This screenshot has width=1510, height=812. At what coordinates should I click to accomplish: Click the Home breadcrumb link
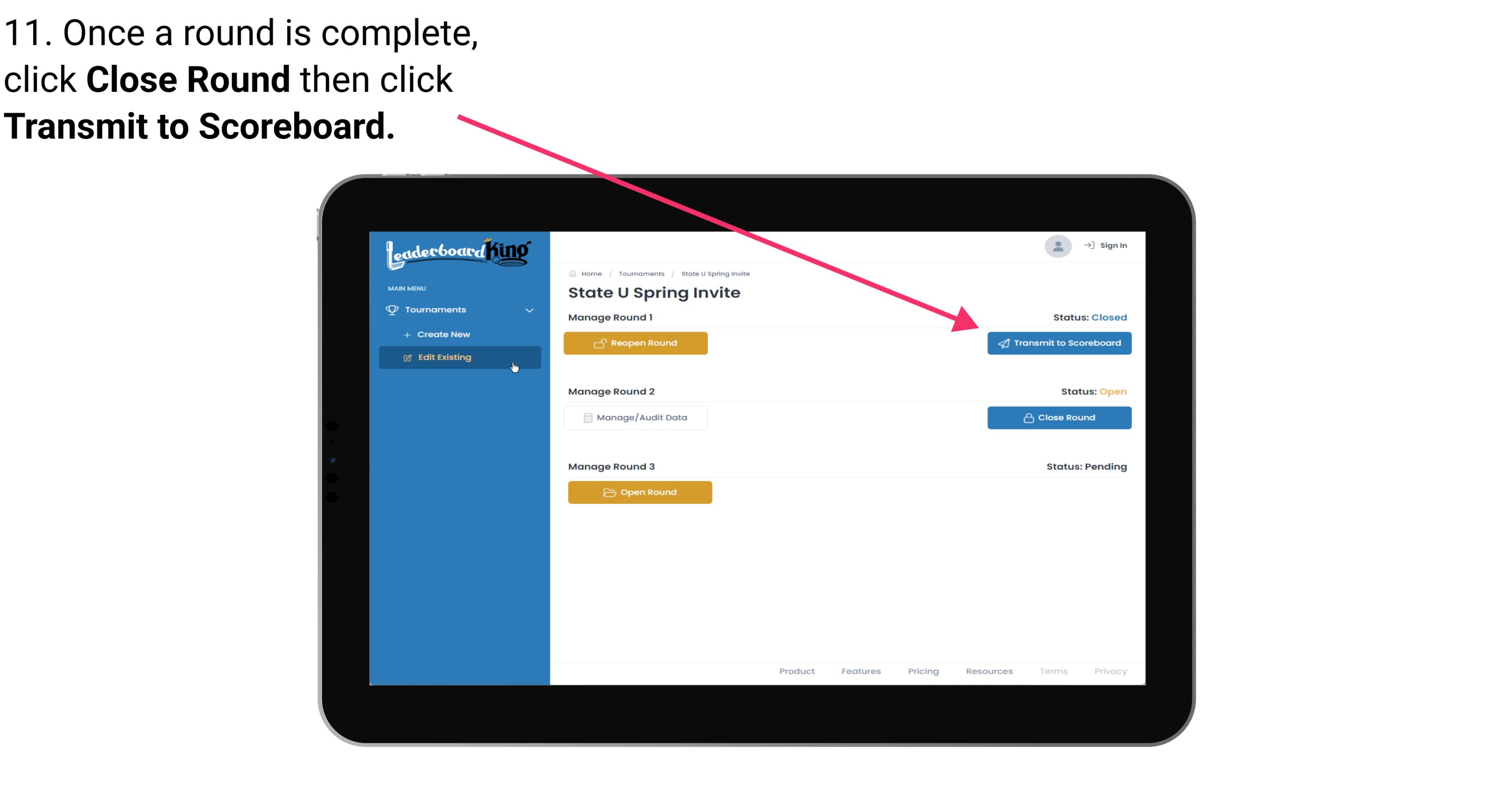(590, 273)
